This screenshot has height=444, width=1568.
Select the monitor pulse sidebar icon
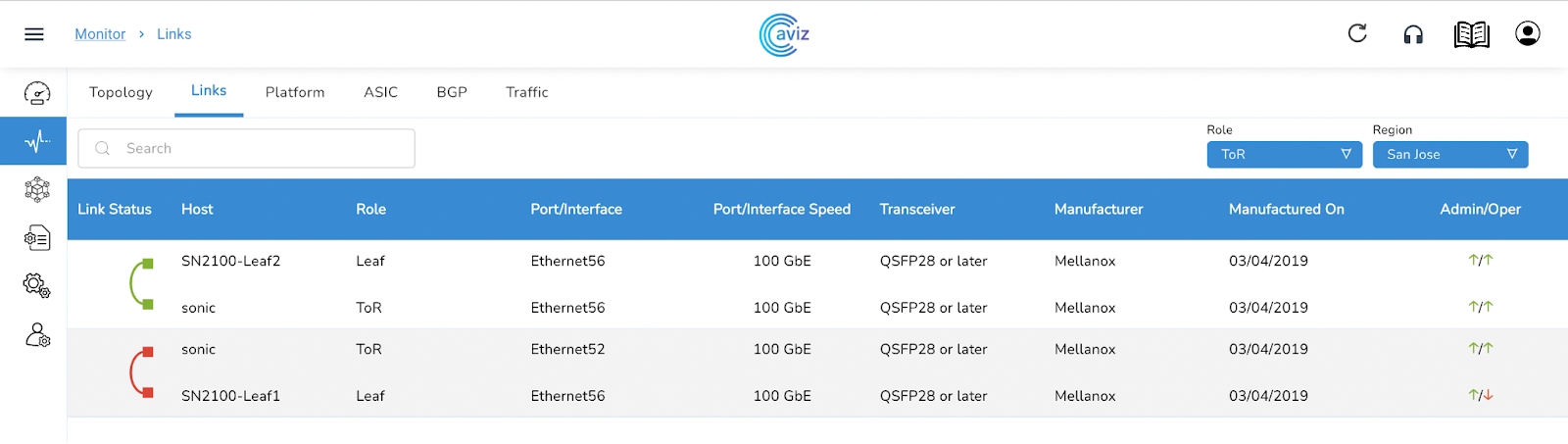(x=36, y=141)
